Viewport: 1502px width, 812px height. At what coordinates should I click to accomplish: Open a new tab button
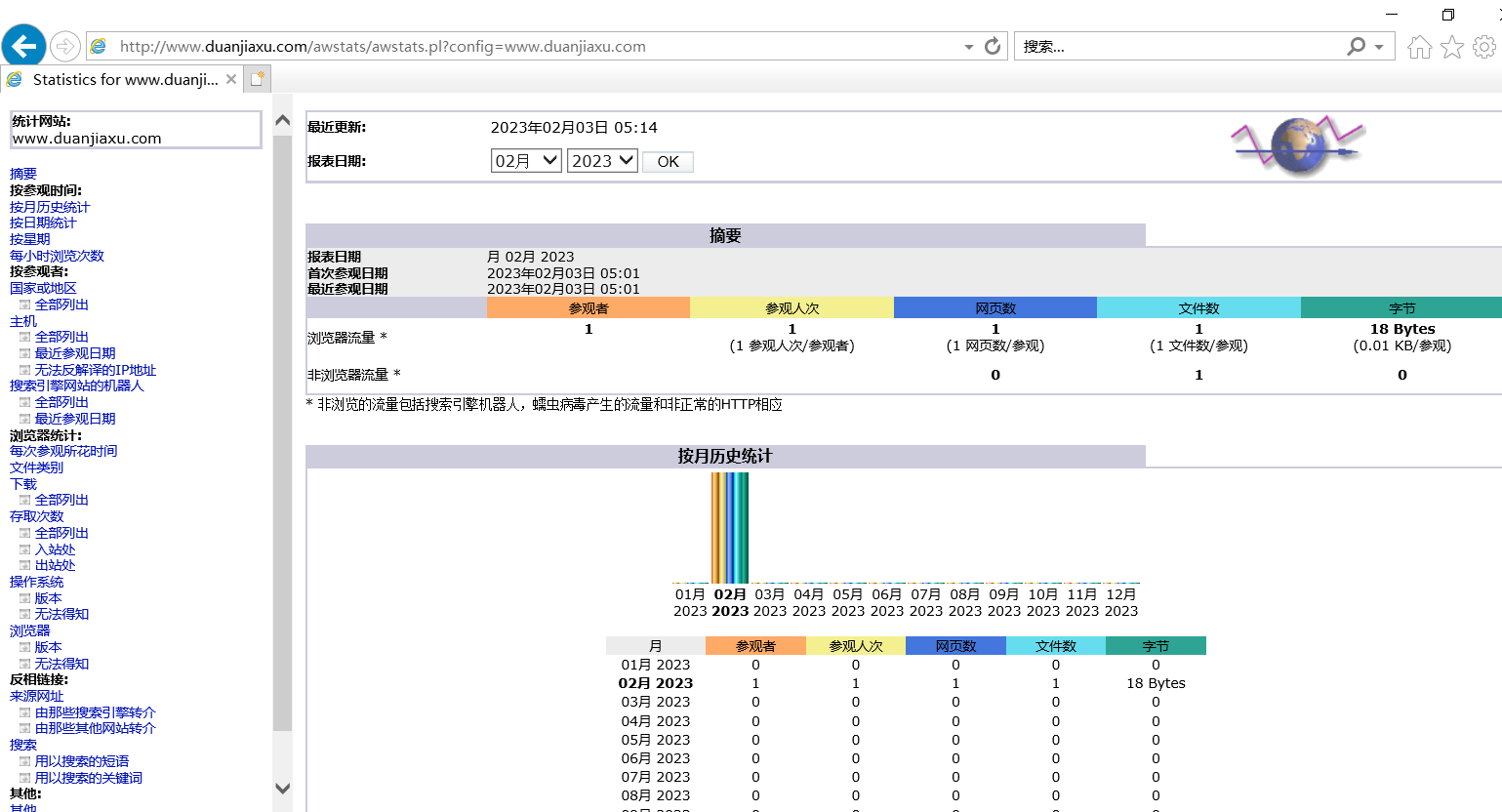click(x=257, y=79)
